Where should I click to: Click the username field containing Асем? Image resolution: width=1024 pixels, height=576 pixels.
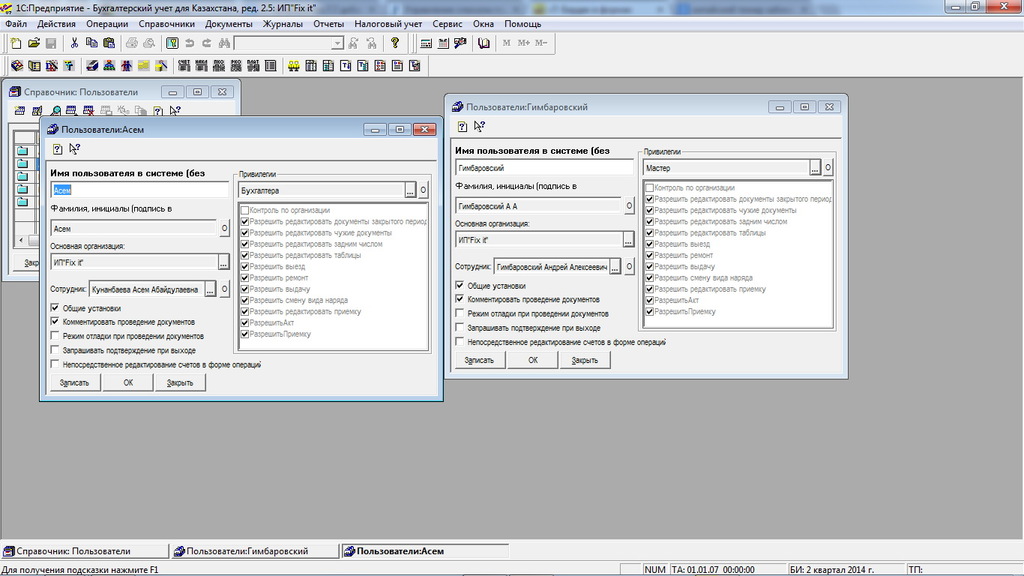pos(139,190)
